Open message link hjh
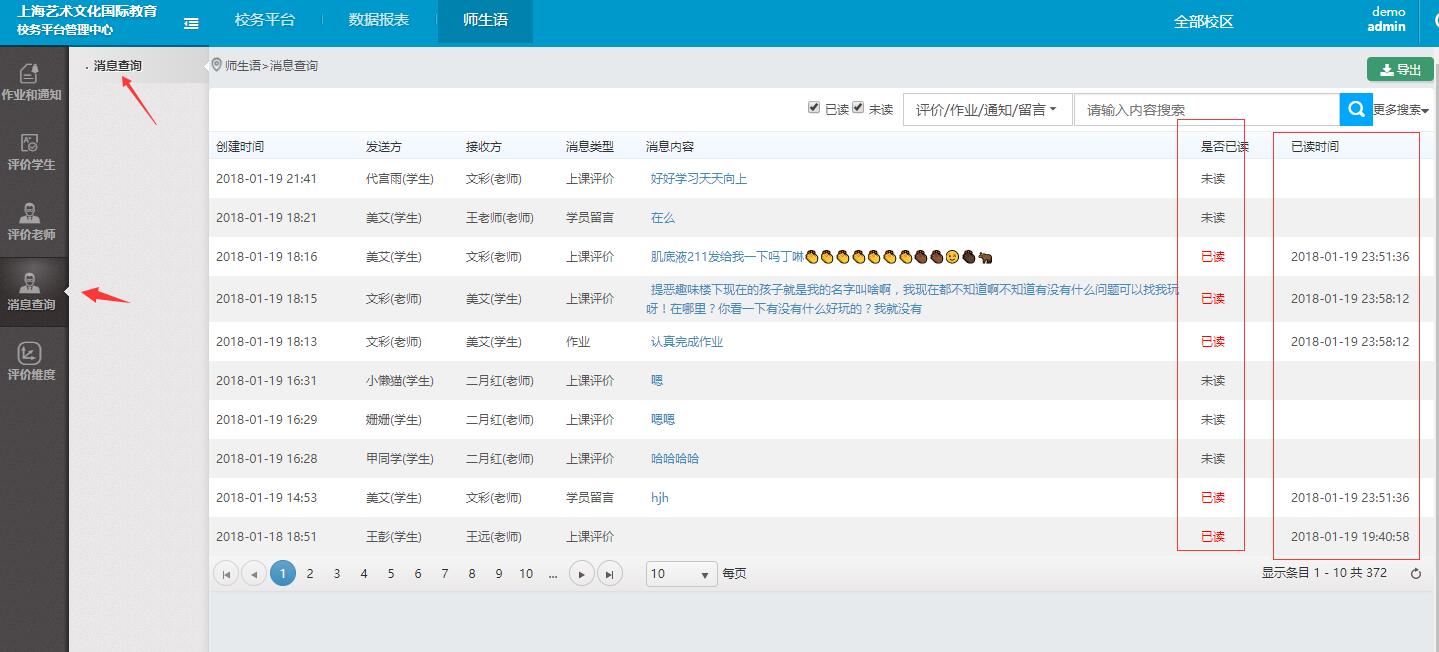 [x=660, y=498]
